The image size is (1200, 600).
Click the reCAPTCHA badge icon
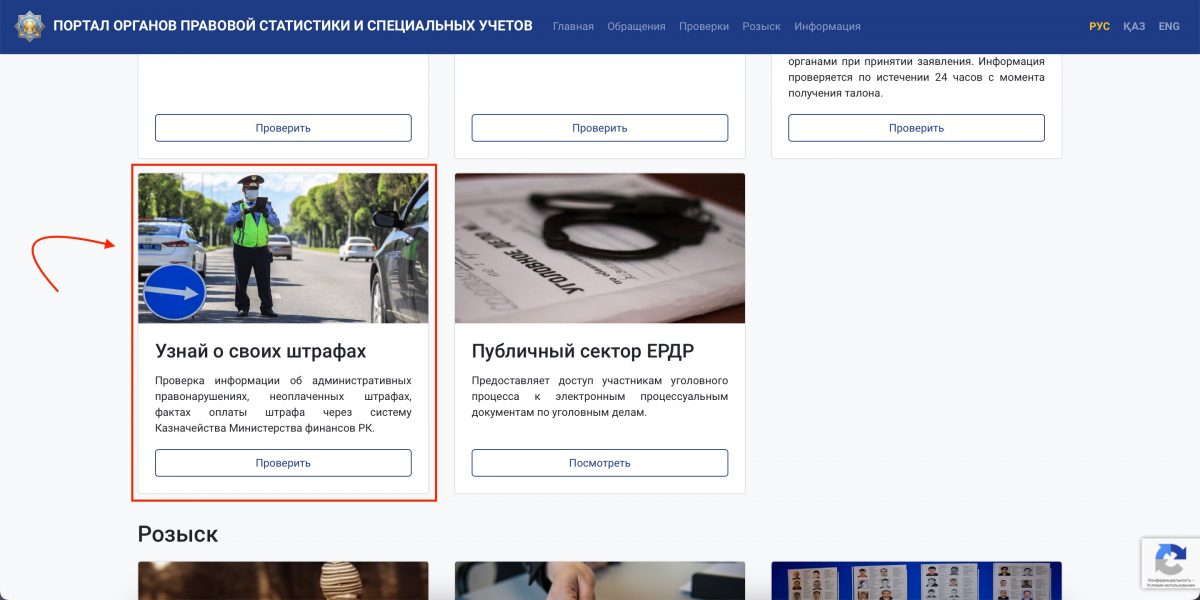[1170, 558]
